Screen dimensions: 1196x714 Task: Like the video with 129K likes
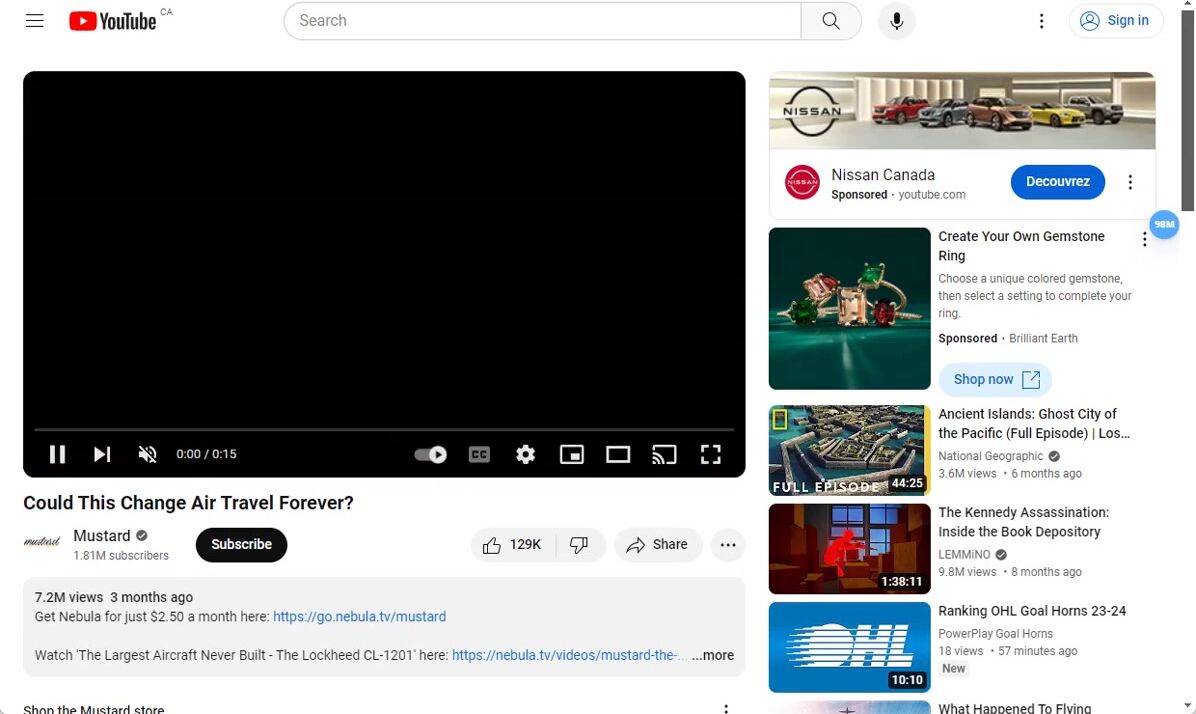513,545
